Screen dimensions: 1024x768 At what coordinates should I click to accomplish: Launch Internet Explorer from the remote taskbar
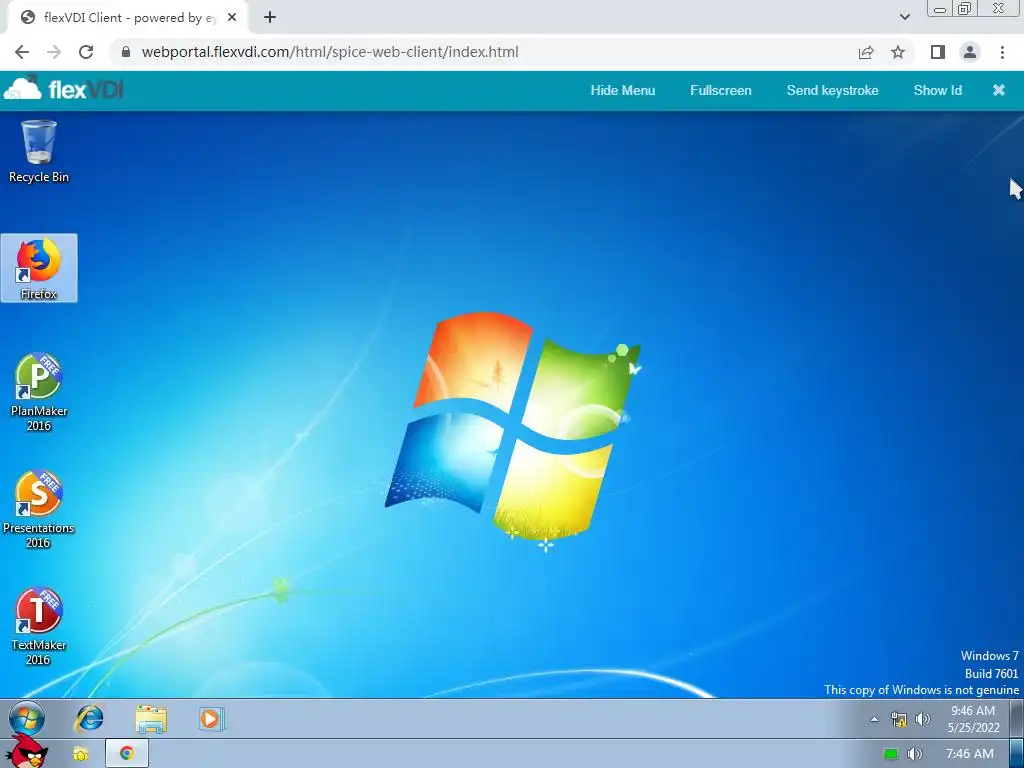tap(89, 719)
